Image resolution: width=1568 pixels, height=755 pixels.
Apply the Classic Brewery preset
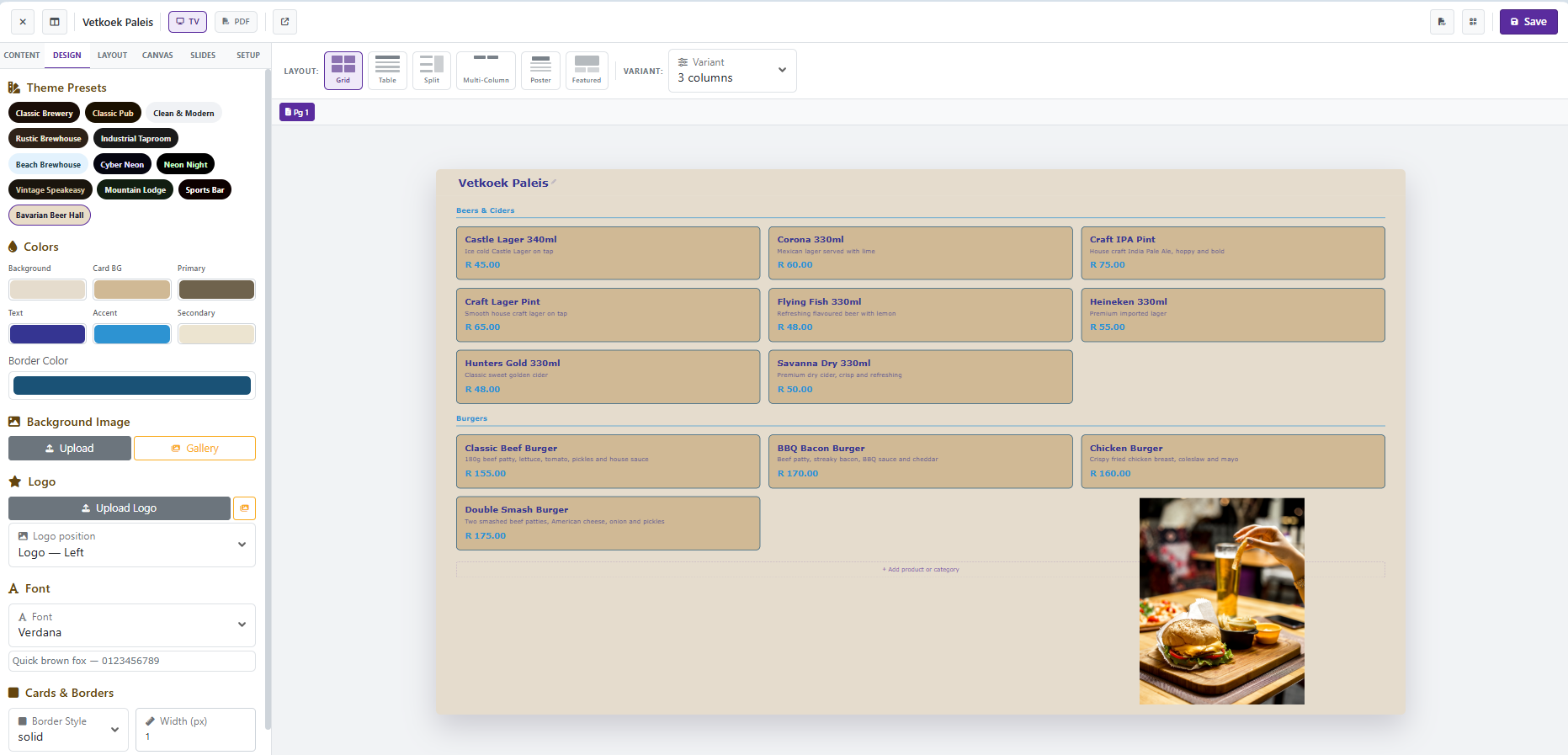click(44, 113)
